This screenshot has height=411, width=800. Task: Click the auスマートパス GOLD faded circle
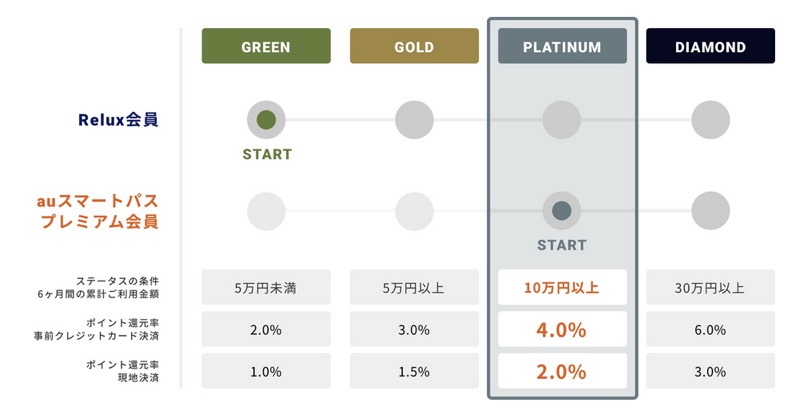point(414,211)
